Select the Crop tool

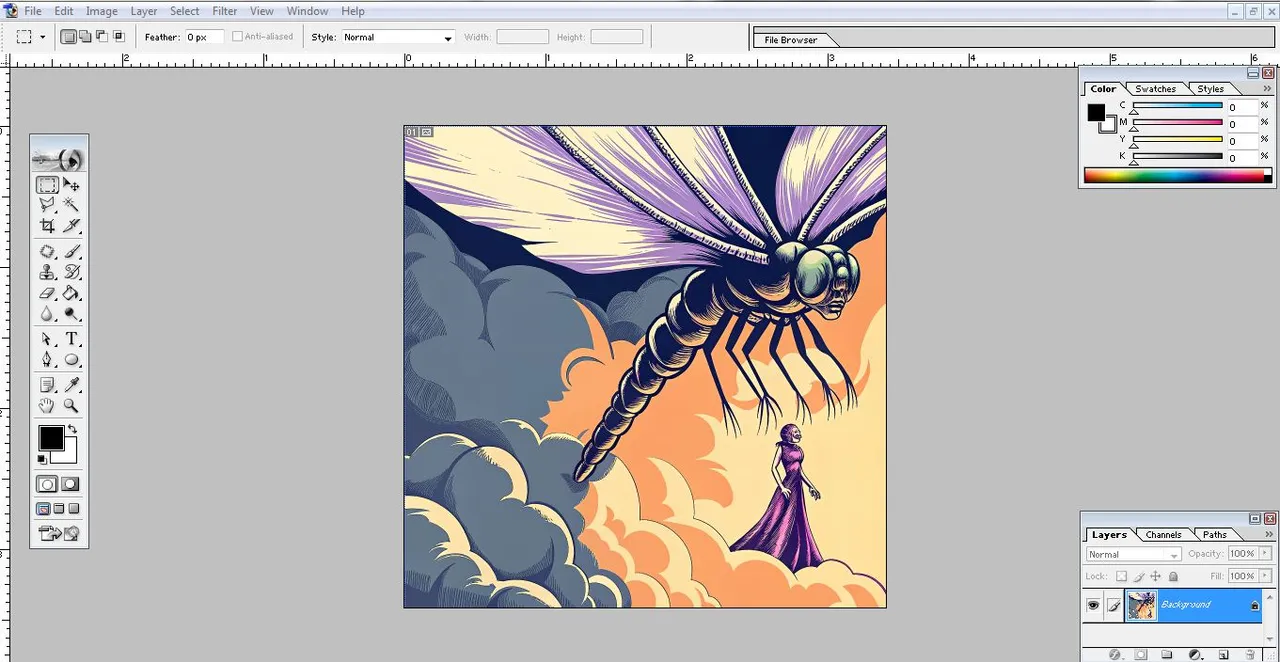tap(47, 226)
